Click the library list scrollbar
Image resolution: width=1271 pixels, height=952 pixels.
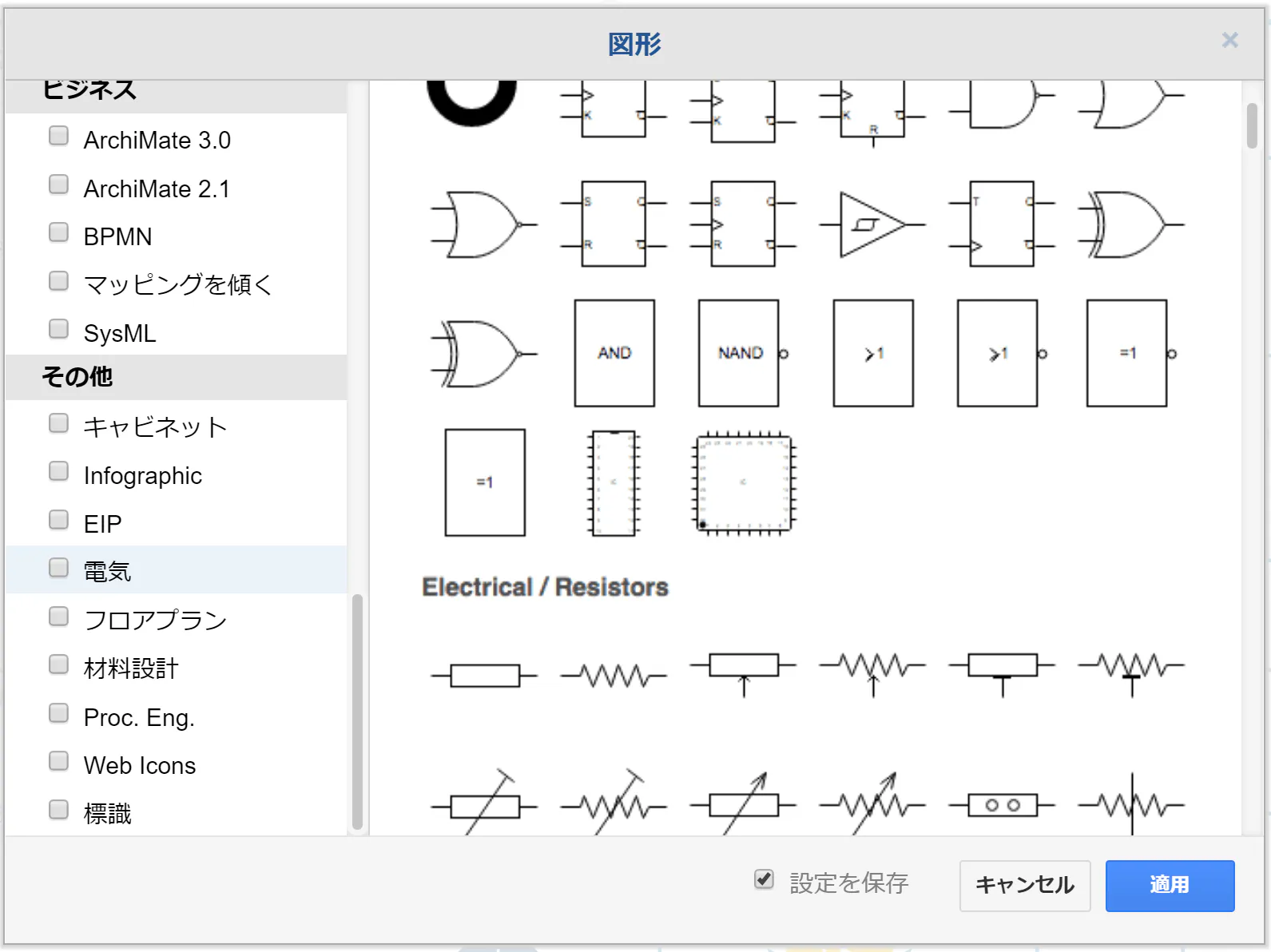357,713
